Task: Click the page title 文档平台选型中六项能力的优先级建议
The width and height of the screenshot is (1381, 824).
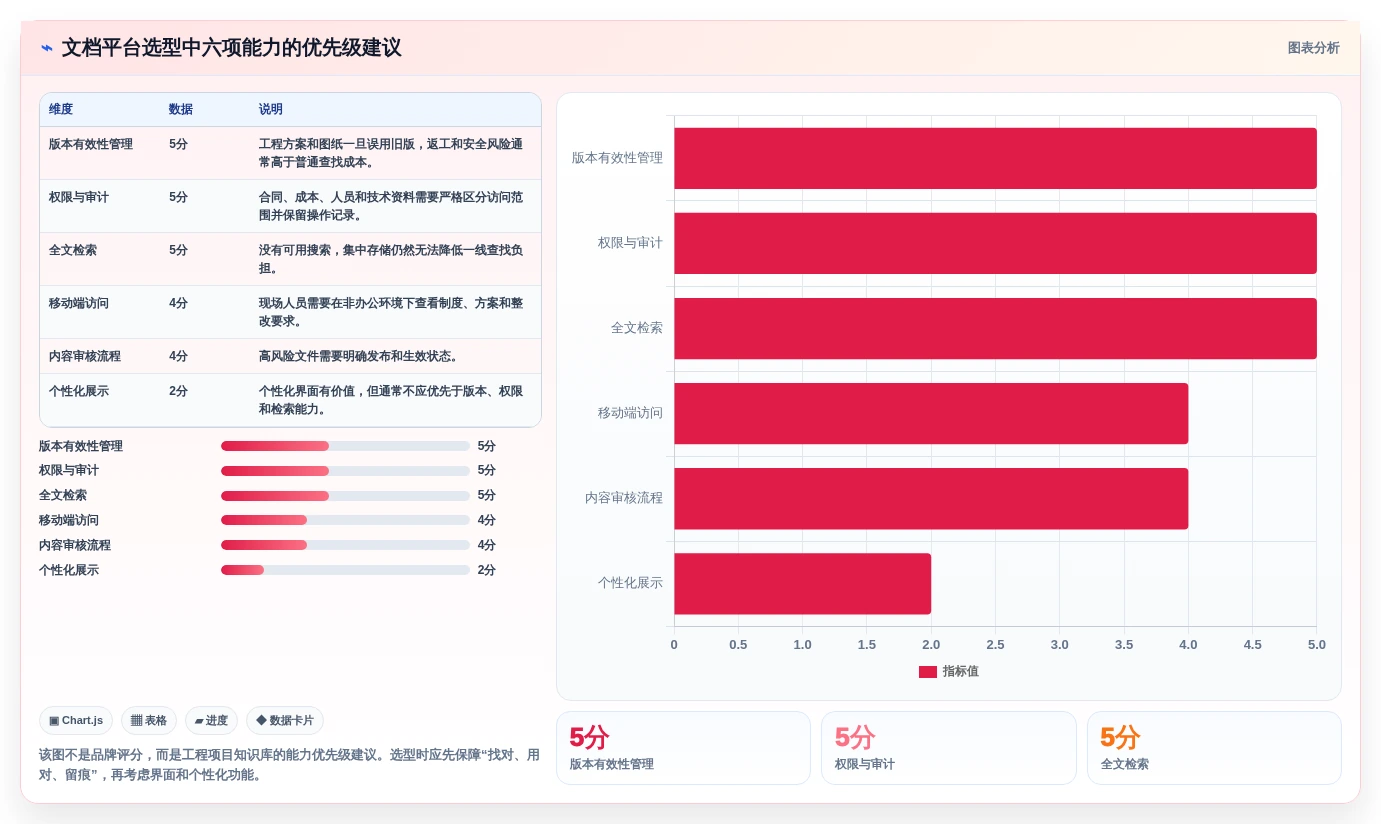Action: click(x=231, y=48)
